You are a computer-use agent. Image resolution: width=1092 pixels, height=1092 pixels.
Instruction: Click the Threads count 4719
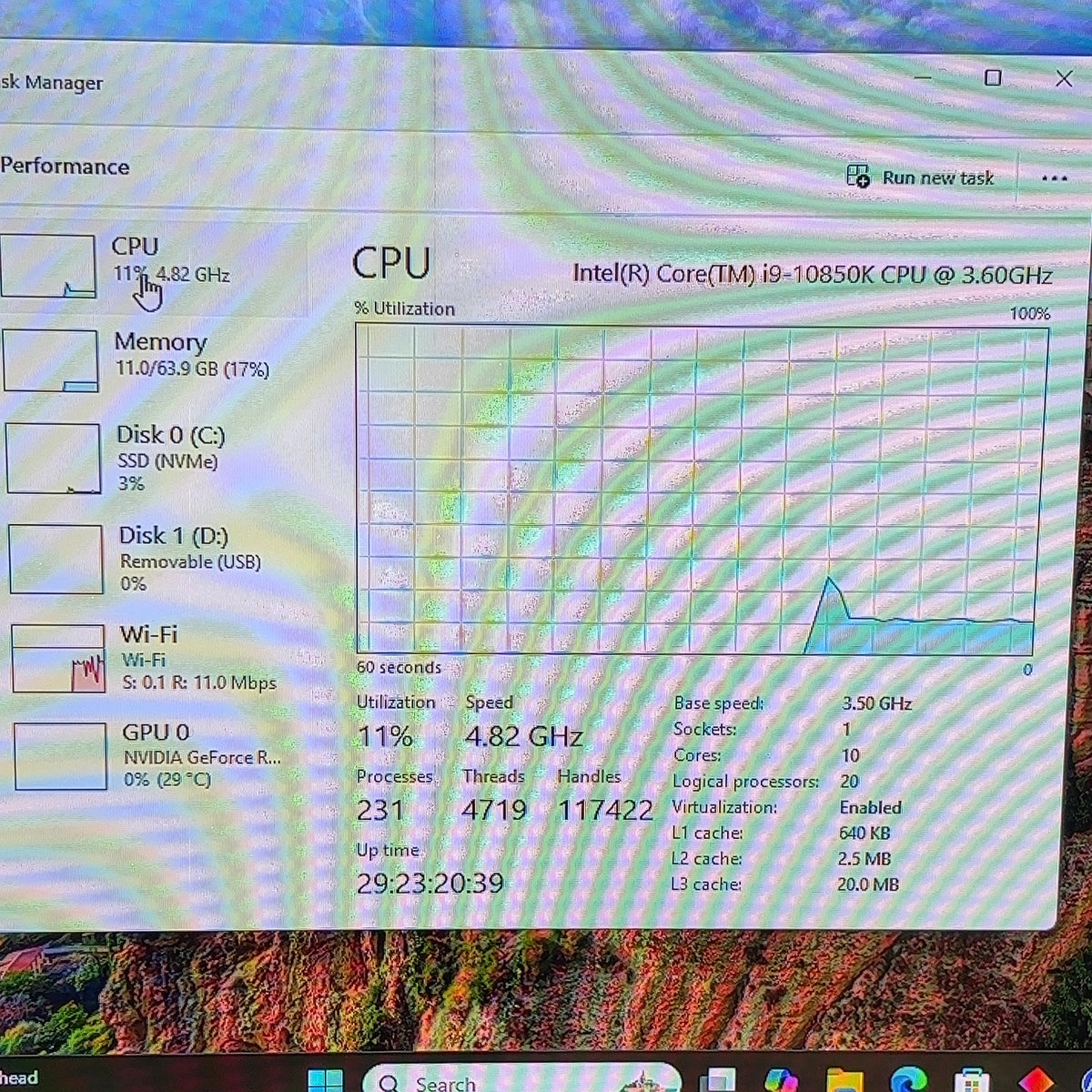494,810
